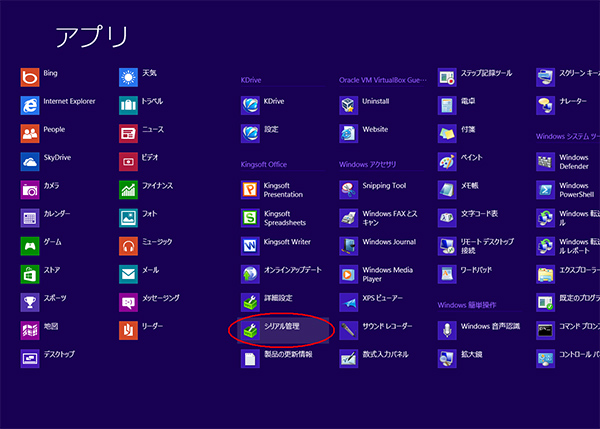Image resolution: width=600 pixels, height=429 pixels.
Task: Open Windows FAX とスキャン
Action: tap(349, 218)
